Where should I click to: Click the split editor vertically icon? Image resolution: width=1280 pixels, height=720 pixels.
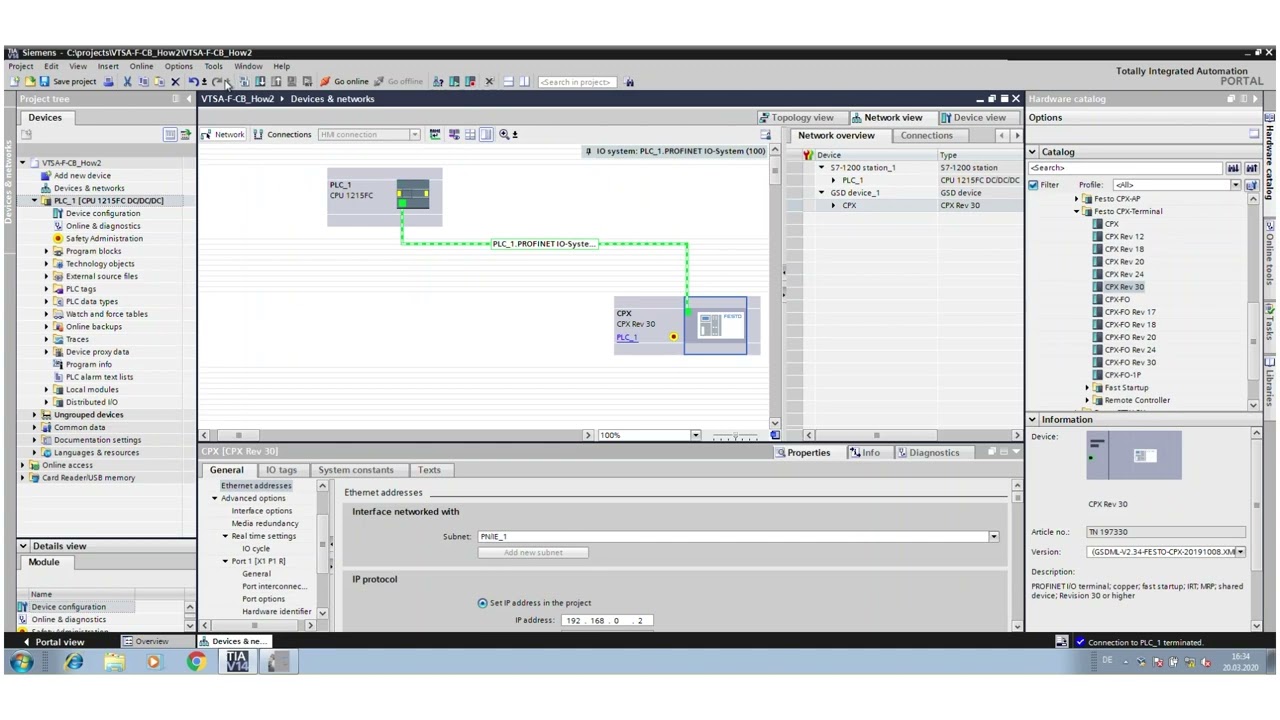(524, 82)
